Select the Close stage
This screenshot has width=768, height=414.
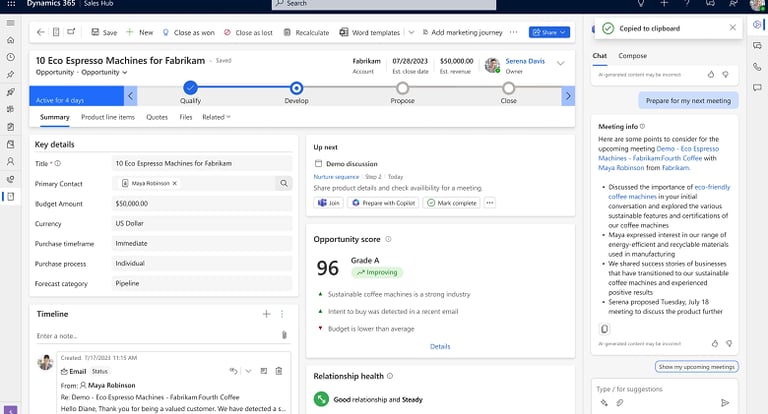(508, 88)
